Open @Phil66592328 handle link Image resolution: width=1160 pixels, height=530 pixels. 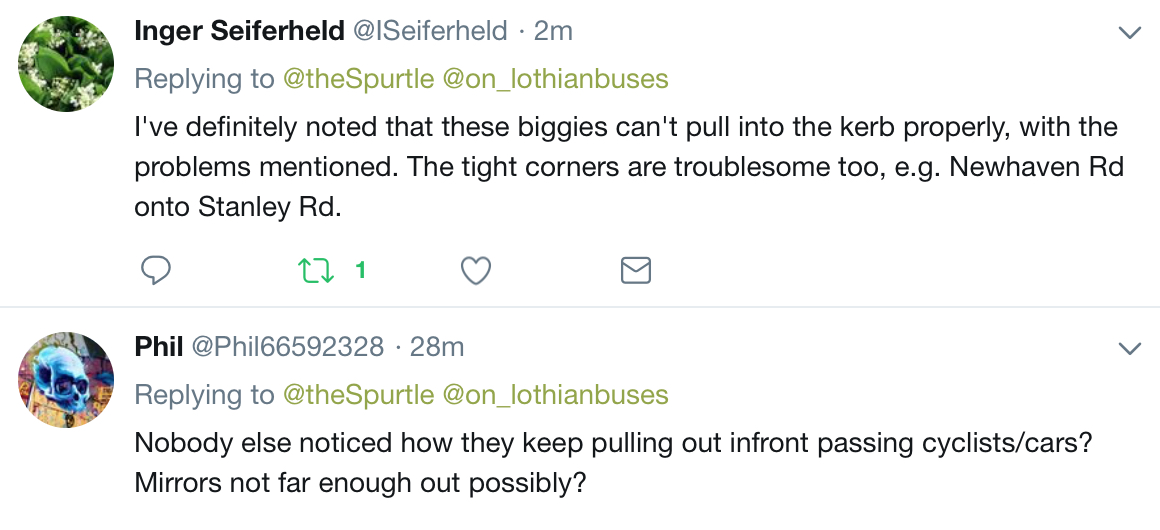289,346
